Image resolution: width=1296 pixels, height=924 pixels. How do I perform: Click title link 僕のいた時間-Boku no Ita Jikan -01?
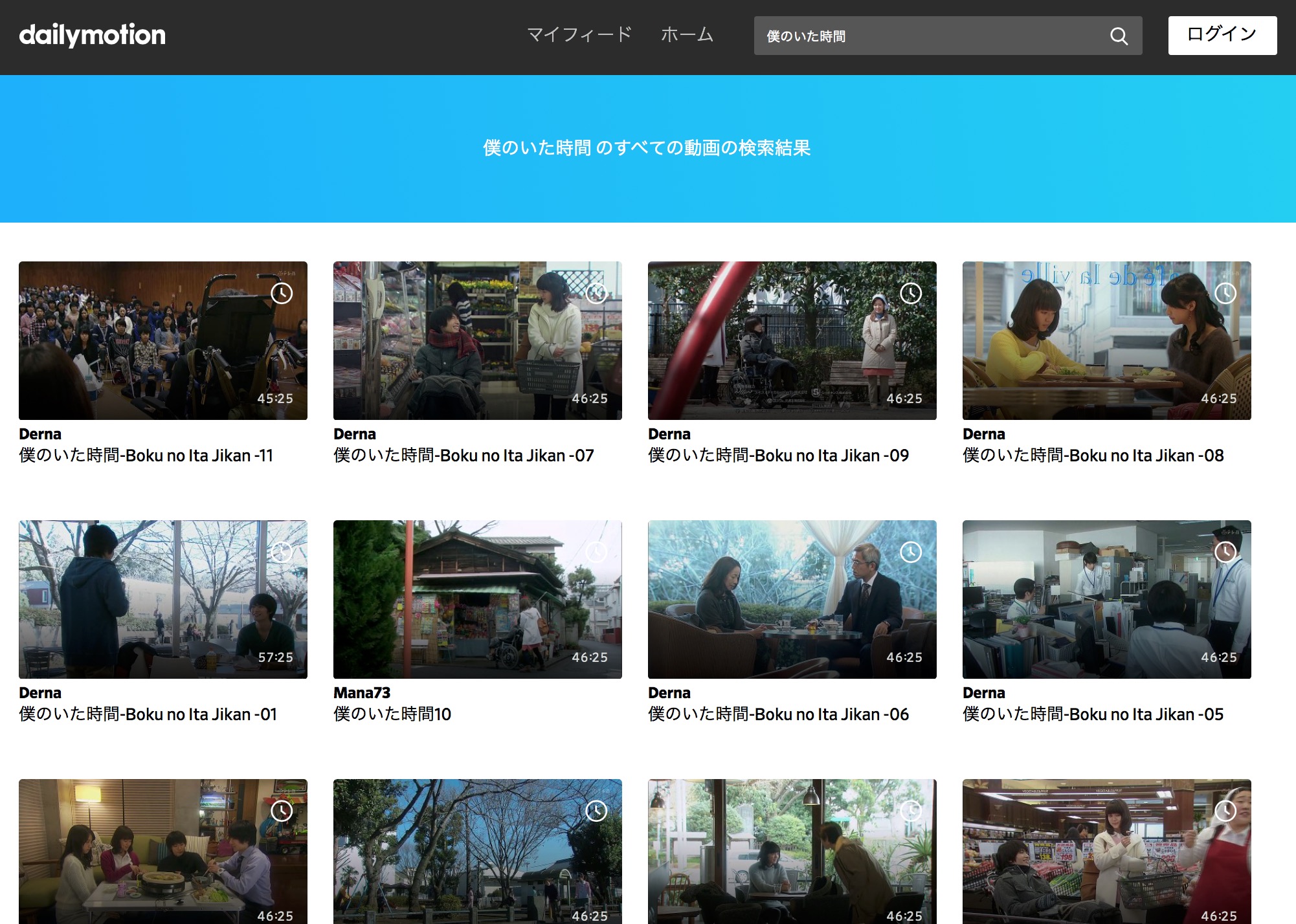(148, 714)
